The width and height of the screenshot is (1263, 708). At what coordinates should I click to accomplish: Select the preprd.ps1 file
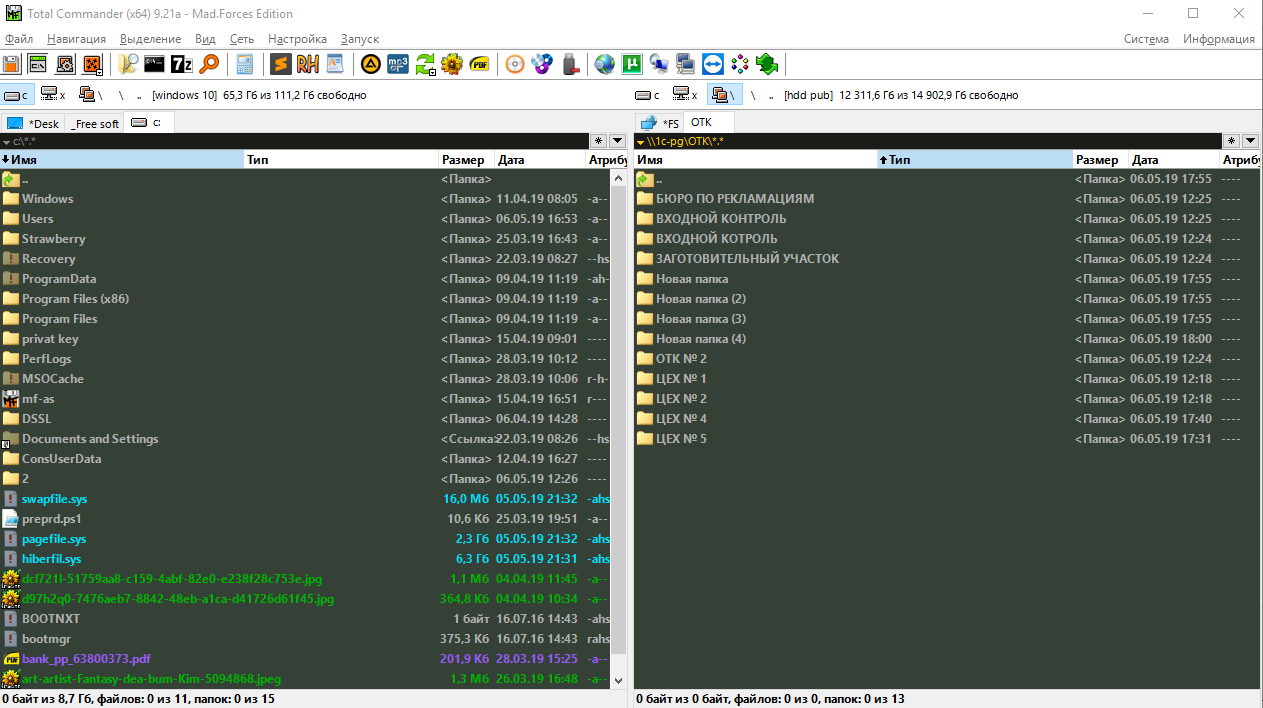[305, 519]
